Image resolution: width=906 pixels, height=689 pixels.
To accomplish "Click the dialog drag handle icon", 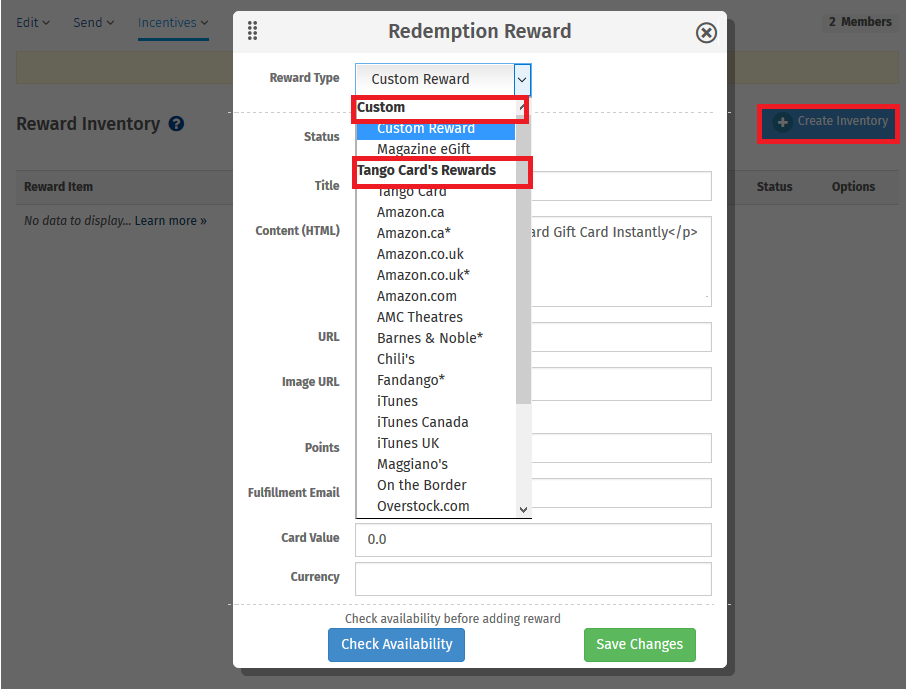I will click(252, 31).
